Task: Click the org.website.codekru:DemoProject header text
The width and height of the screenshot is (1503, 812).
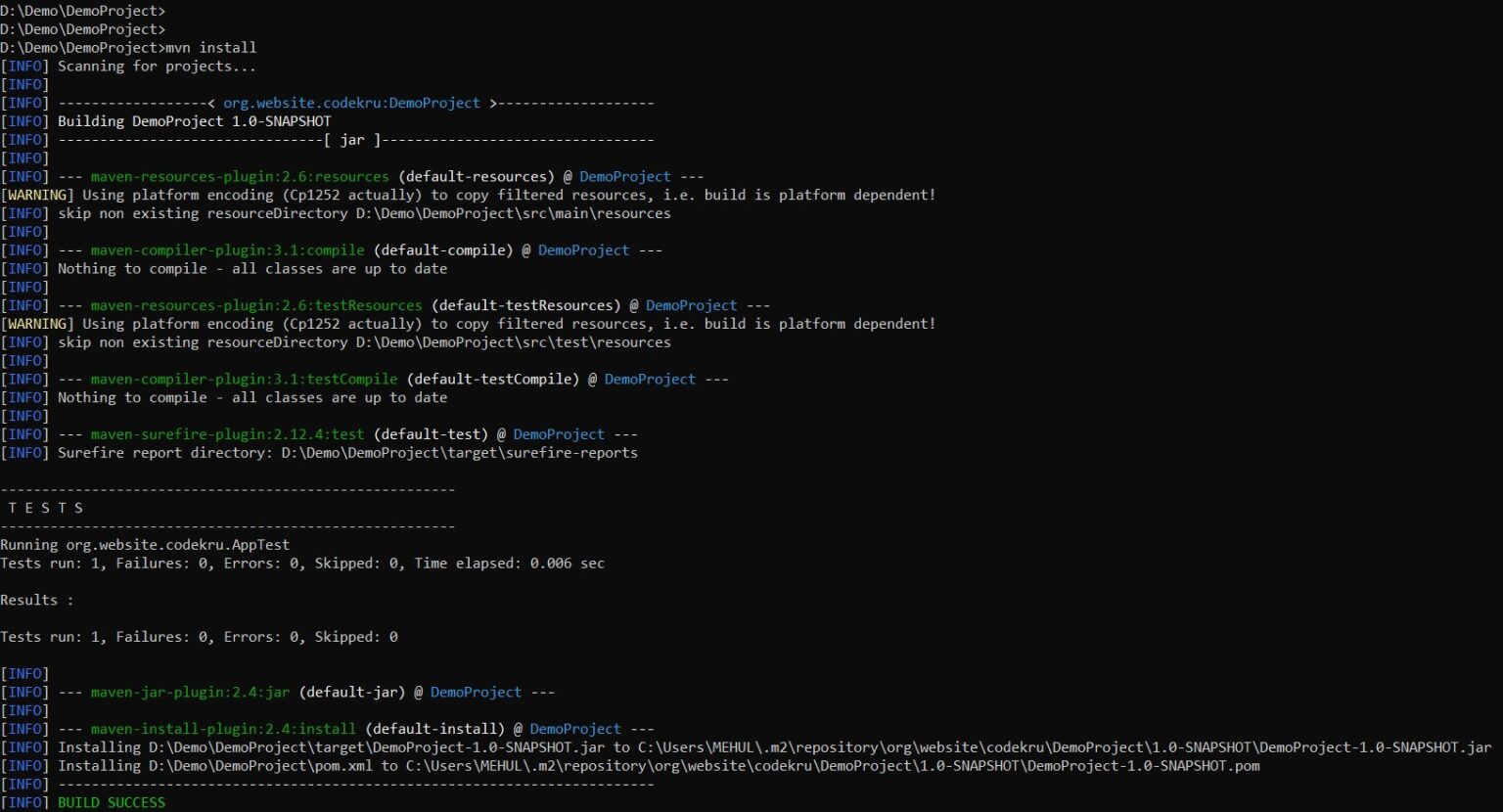Action: click(x=350, y=102)
